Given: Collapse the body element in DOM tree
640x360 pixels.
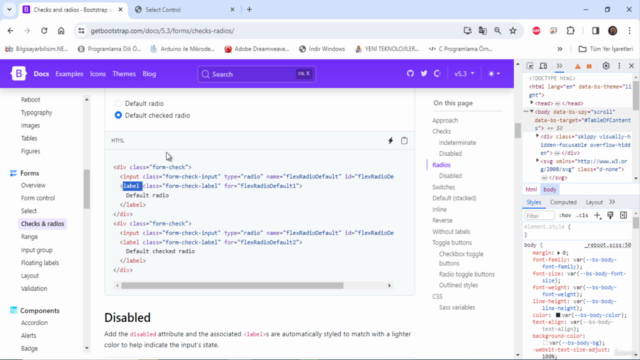Looking at the screenshot, I should pyautogui.click(x=532, y=111).
